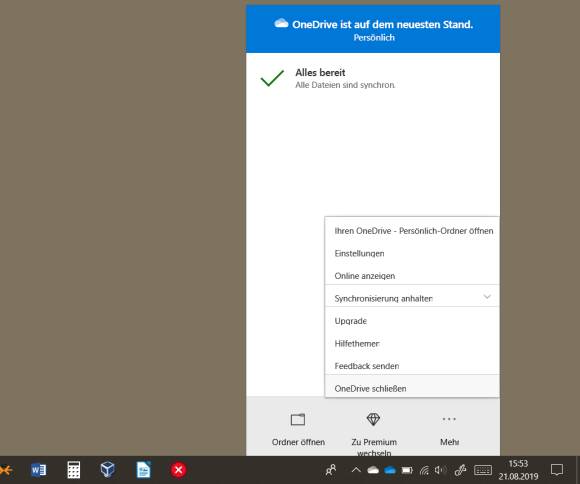Click the white OneDrive cloud tray icon

coord(373,470)
